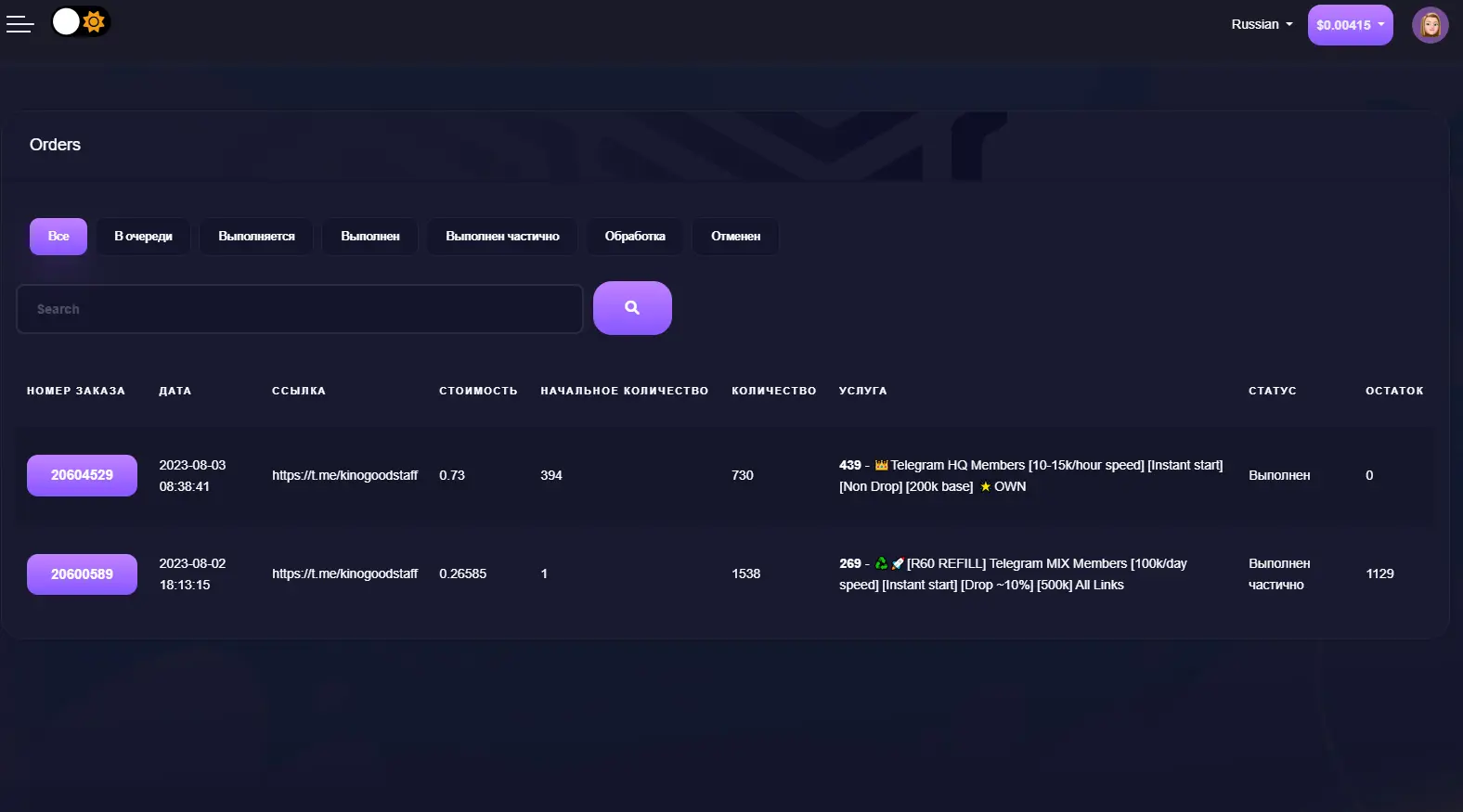Click the СТОИМОСТЬ column header
The height and width of the screenshot is (812, 1463).
pos(478,391)
